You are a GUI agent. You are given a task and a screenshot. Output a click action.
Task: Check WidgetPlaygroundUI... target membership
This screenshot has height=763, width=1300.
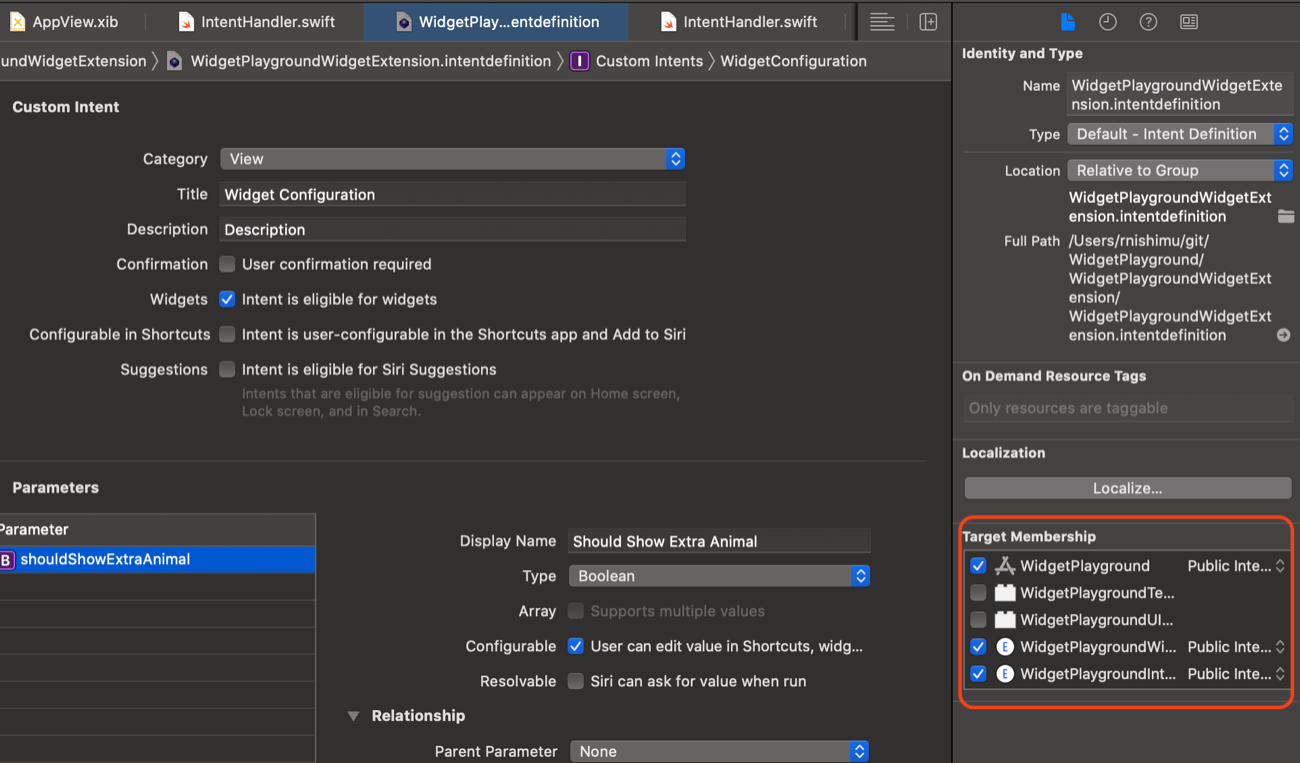click(978, 620)
